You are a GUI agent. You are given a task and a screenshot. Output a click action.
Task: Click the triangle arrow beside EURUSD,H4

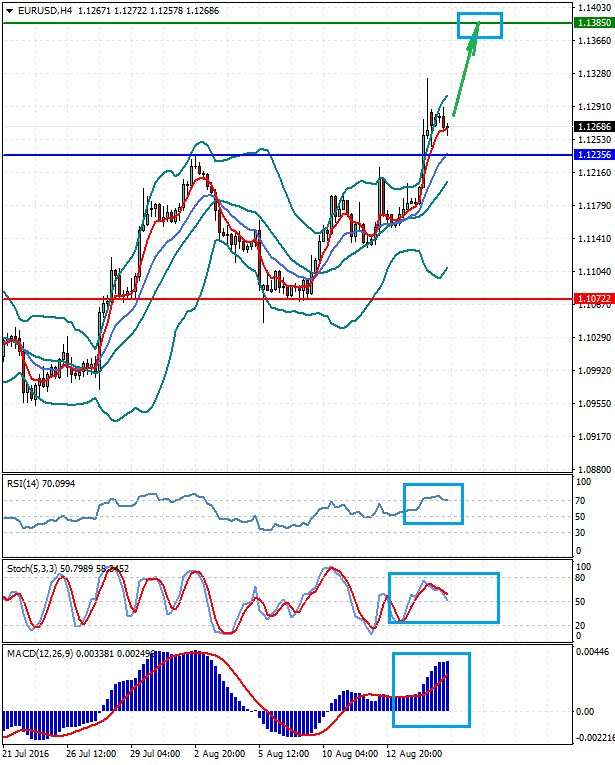9,10
